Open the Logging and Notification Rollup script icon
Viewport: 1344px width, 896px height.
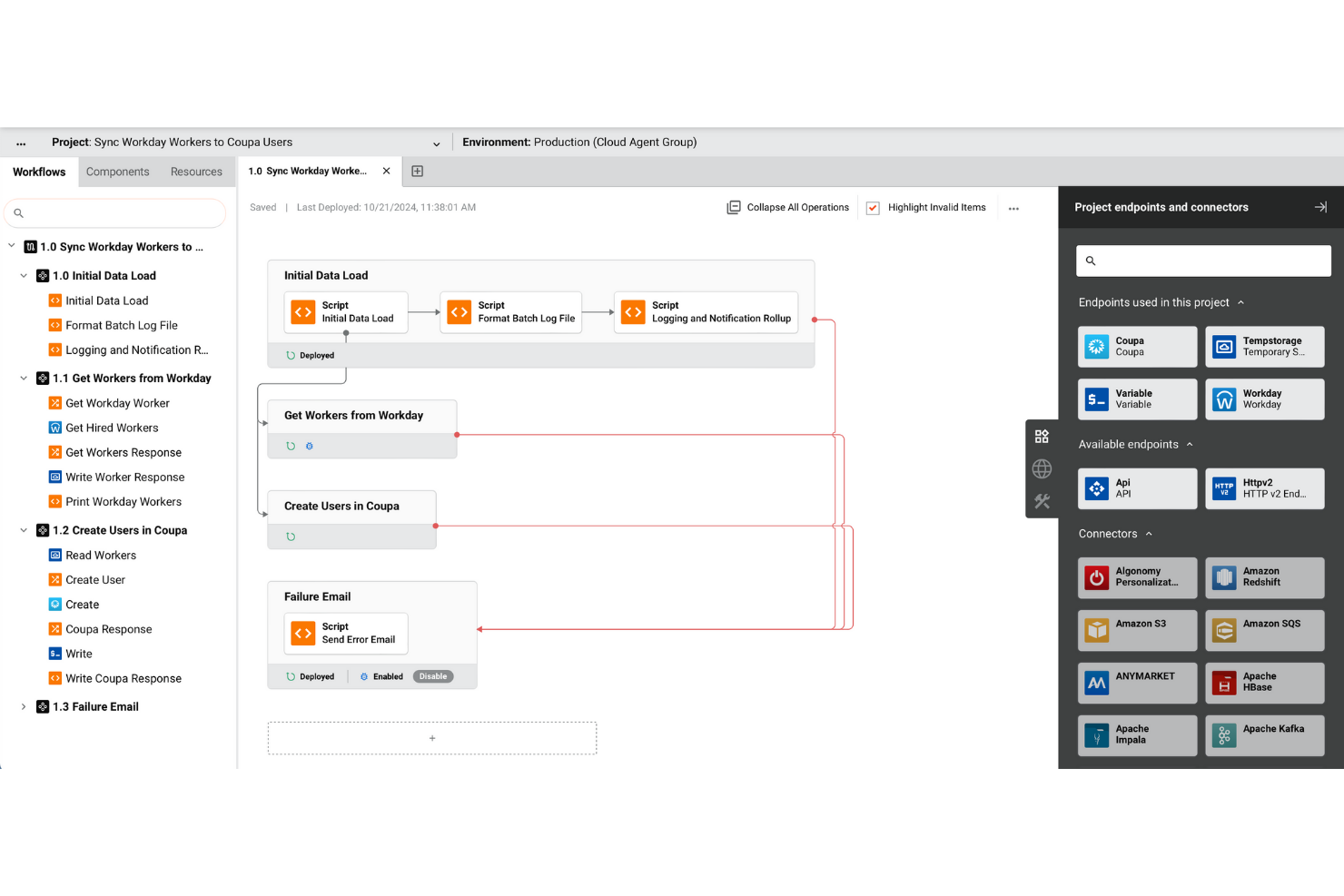(633, 311)
